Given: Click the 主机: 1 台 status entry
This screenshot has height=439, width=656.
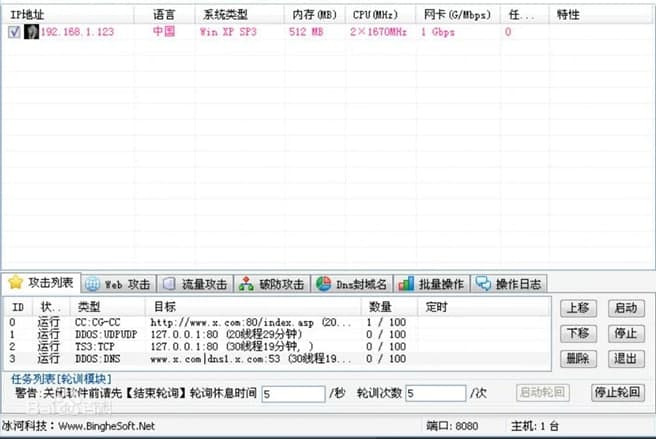Looking at the screenshot, I should point(535,426).
